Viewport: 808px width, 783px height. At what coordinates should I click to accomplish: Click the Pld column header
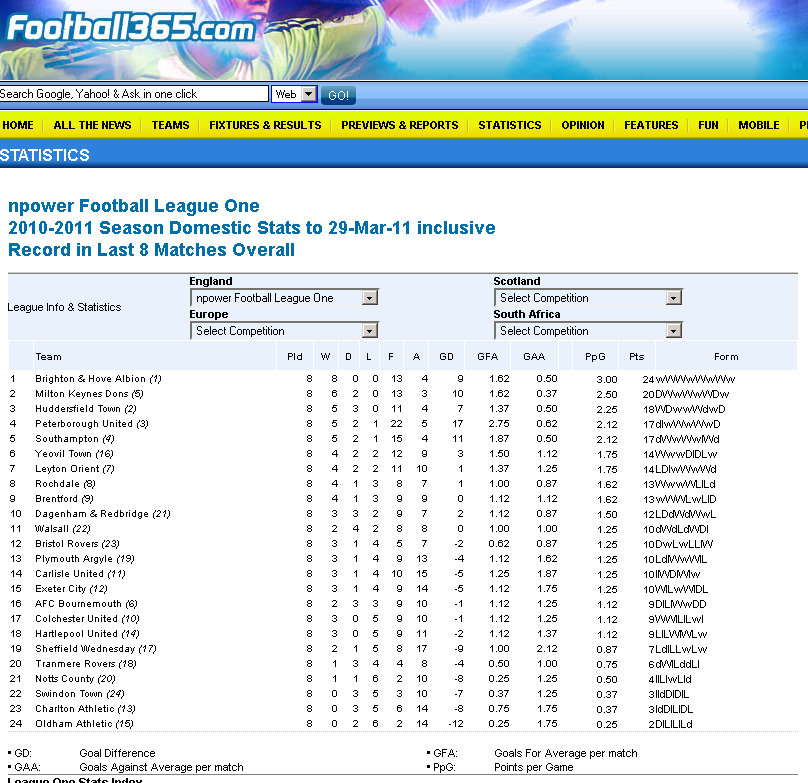click(295, 357)
